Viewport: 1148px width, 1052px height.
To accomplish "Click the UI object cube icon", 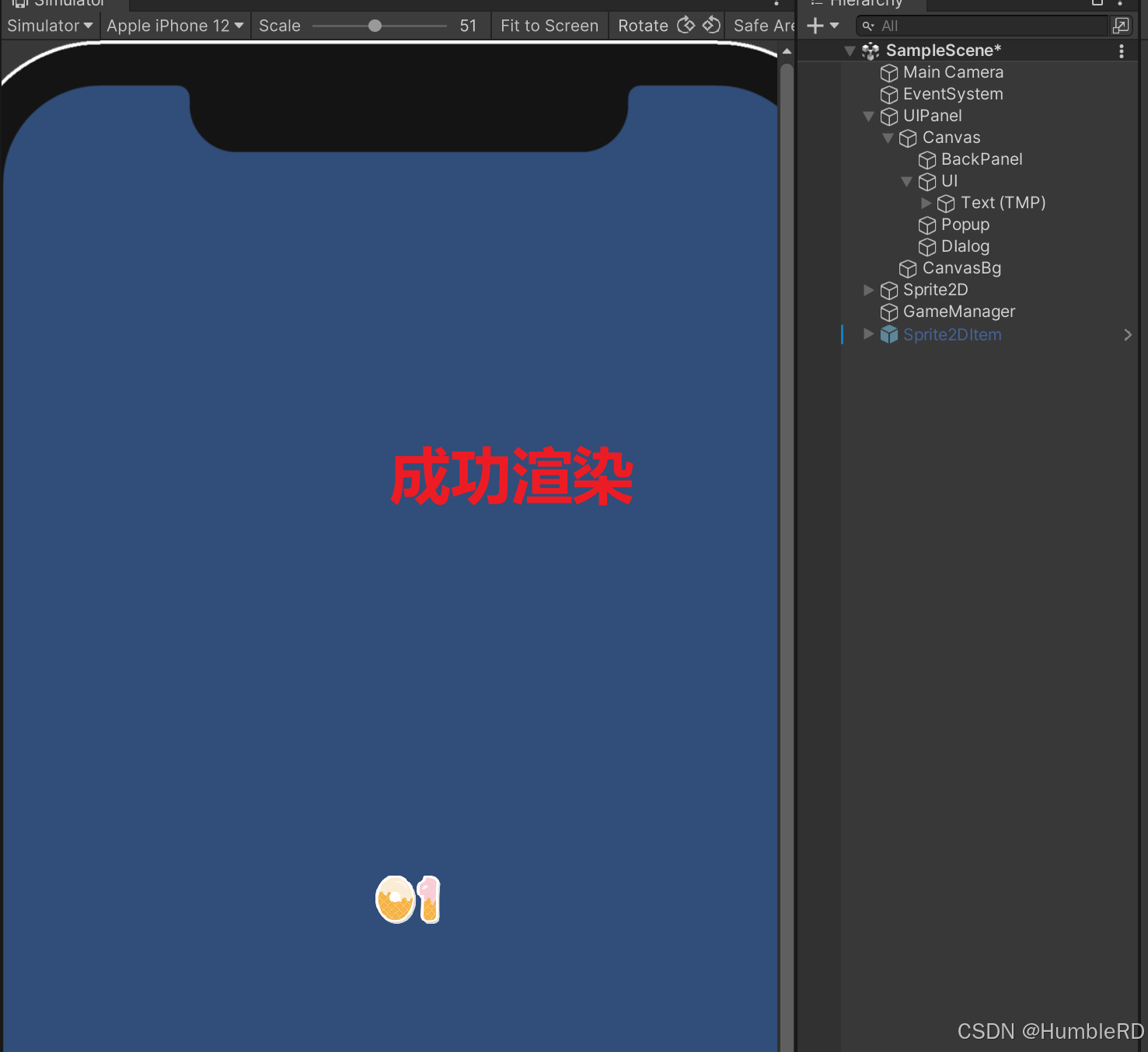I will 927,182.
